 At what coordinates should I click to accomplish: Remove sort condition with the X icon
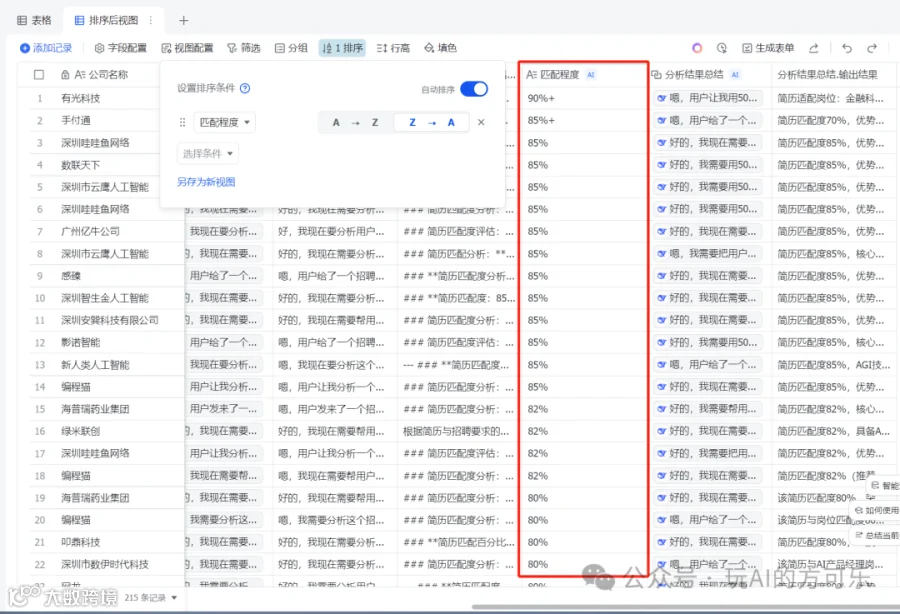click(481, 122)
